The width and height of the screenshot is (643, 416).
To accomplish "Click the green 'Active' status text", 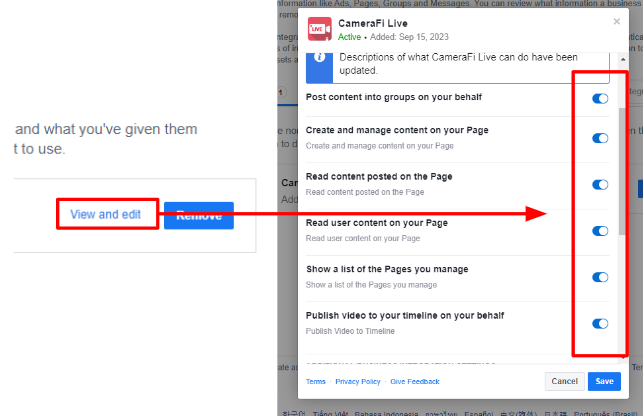I will tap(349, 37).
